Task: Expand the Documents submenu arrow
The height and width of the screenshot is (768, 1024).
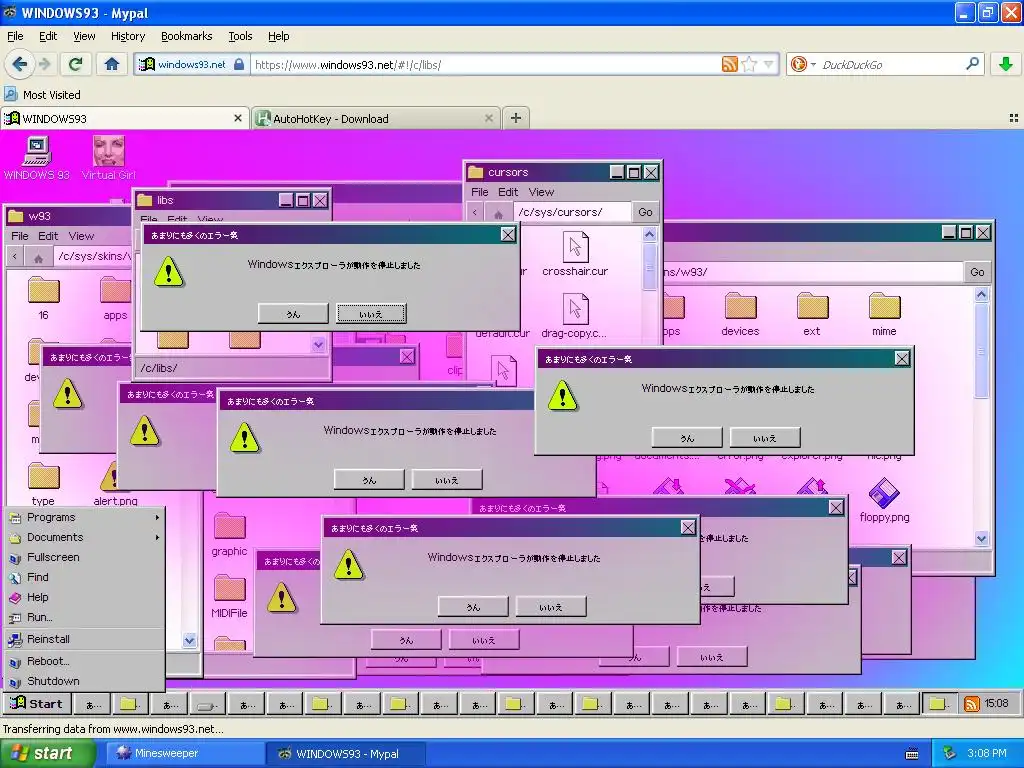Action: pyautogui.click(x=157, y=537)
